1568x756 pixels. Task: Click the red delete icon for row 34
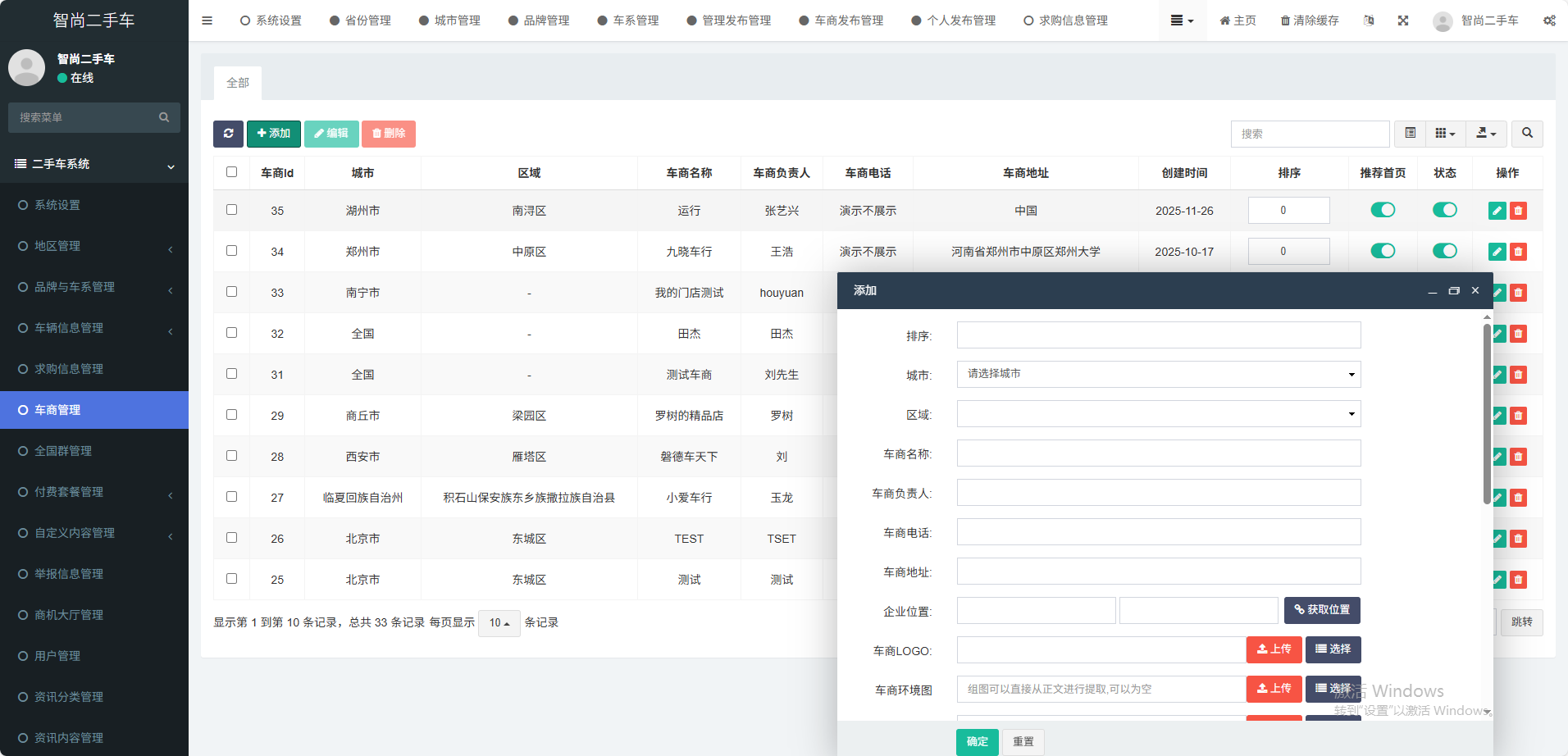(x=1518, y=252)
